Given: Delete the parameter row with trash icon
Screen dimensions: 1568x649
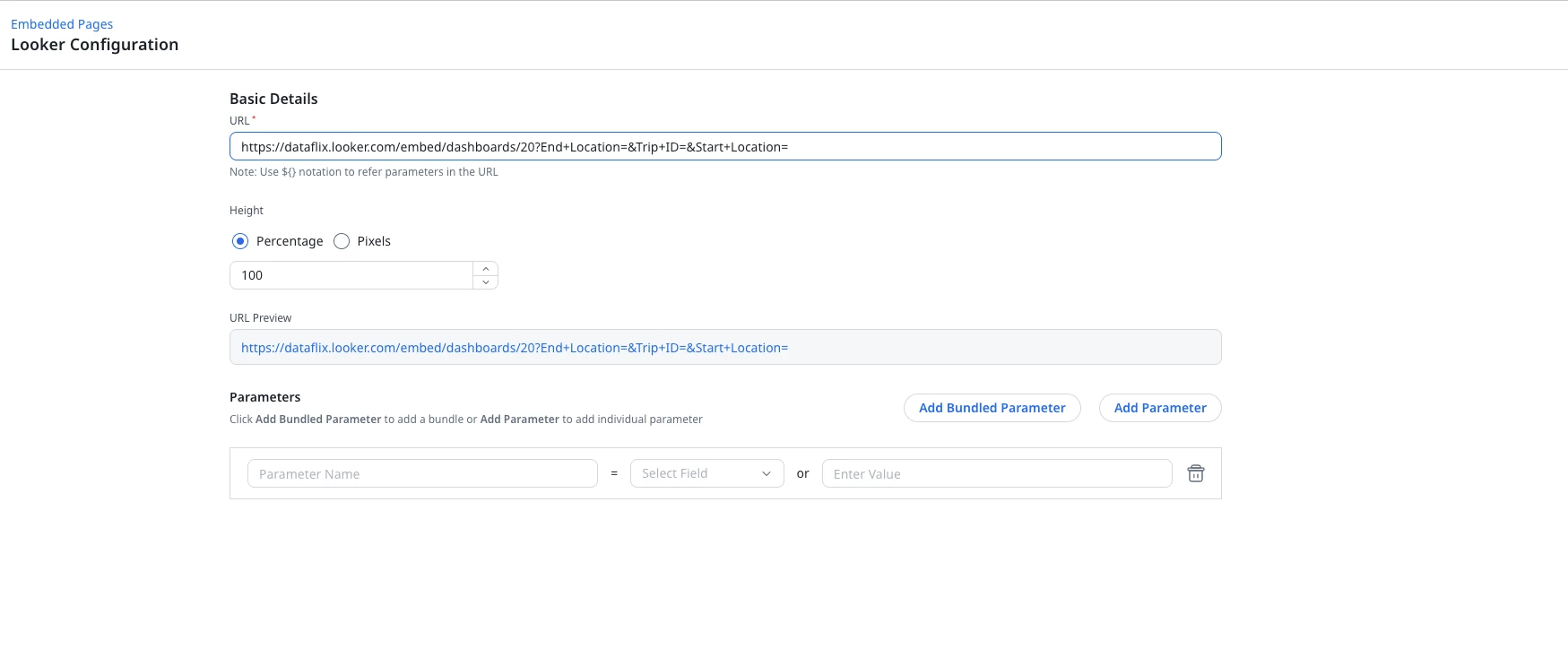Looking at the screenshot, I should pos(1195,473).
